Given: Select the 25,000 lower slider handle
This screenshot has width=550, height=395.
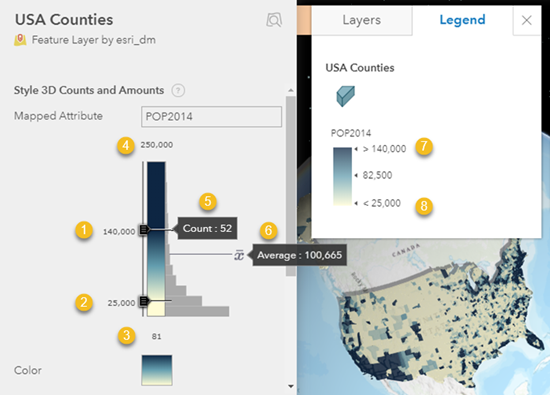Looking at the screenshot, I should pos(144,301).
